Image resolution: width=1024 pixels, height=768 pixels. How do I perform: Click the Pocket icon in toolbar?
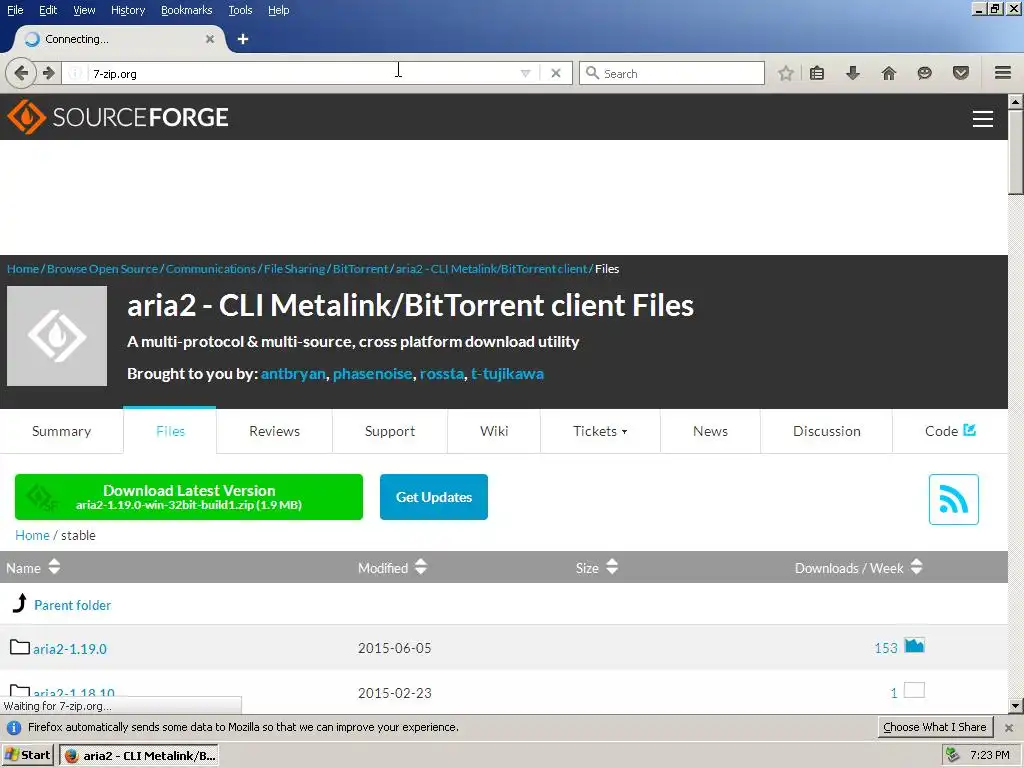coord(961,73)
